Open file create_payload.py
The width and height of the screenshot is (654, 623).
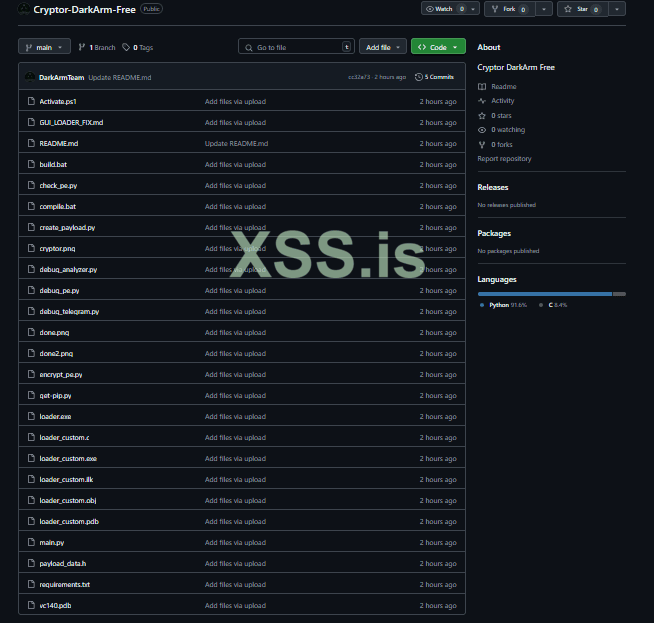(x=67, y=228)
